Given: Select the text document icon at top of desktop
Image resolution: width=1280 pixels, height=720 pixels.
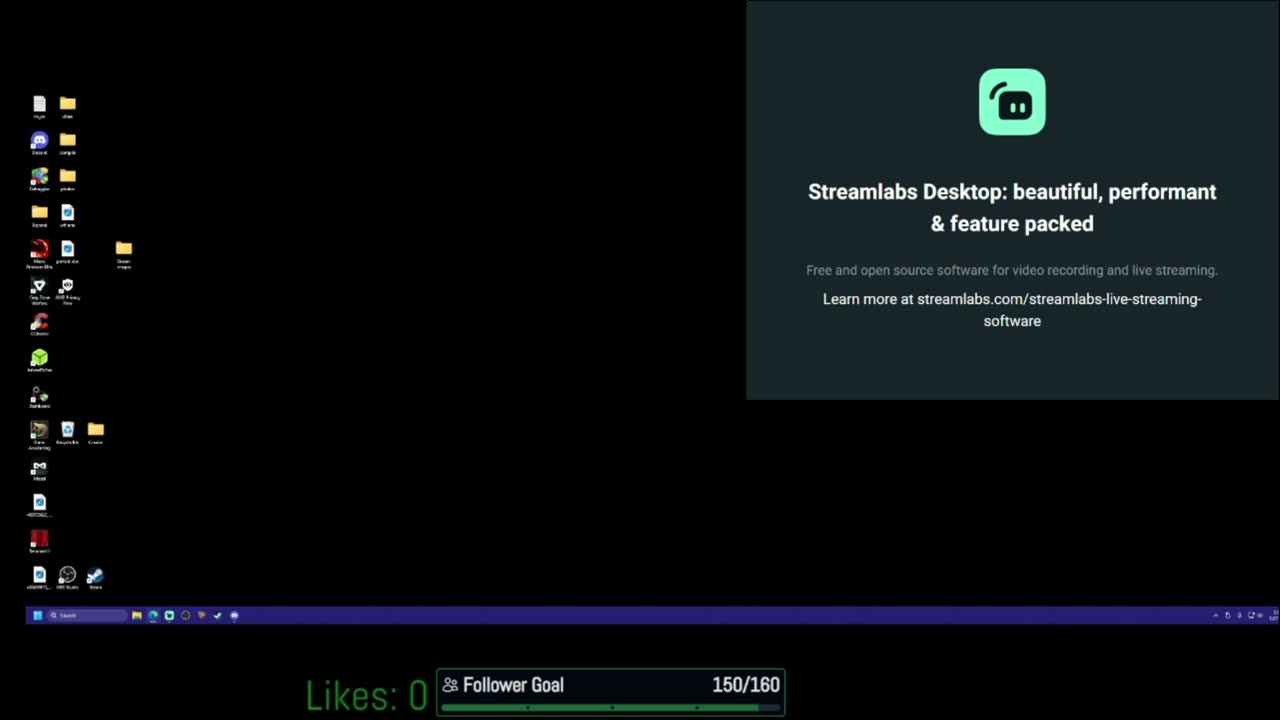Looking at the screenshot, I should click(x=39, y=106).
